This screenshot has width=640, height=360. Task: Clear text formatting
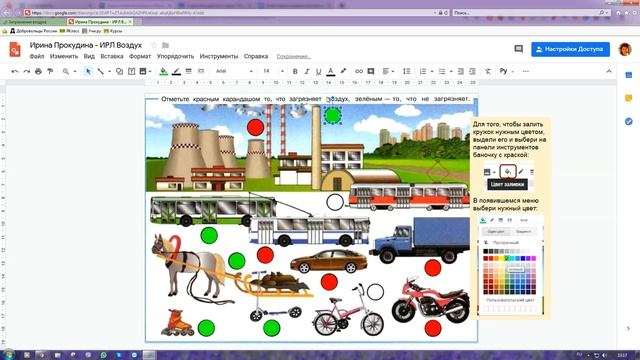(x=488, y=71)
